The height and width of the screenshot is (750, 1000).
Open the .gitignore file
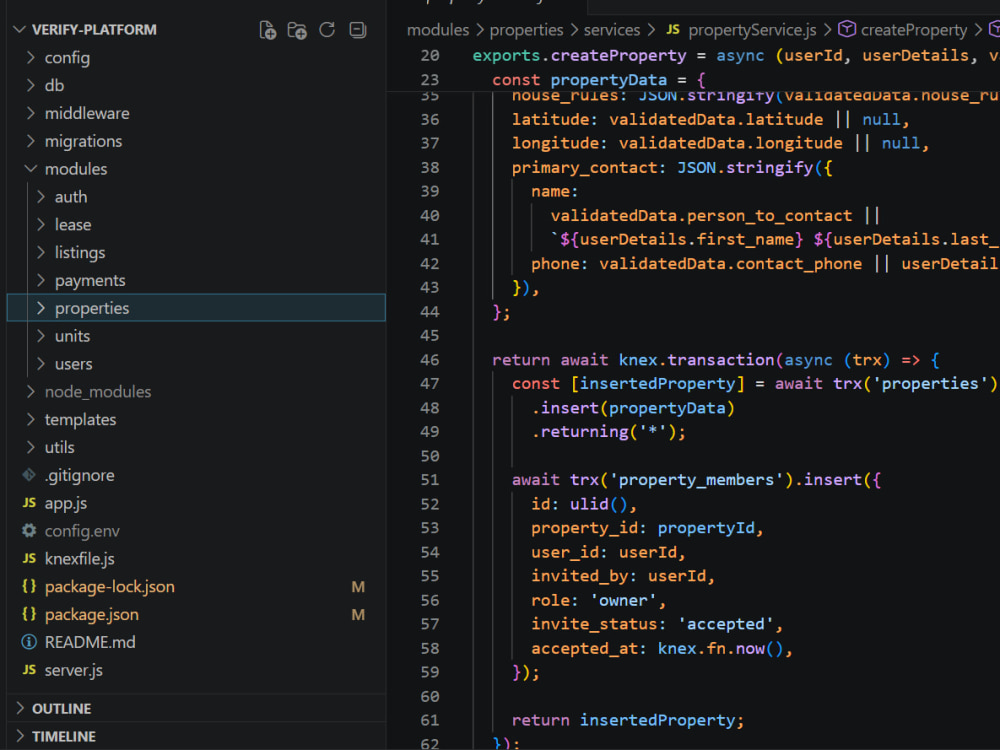(79, 475)
